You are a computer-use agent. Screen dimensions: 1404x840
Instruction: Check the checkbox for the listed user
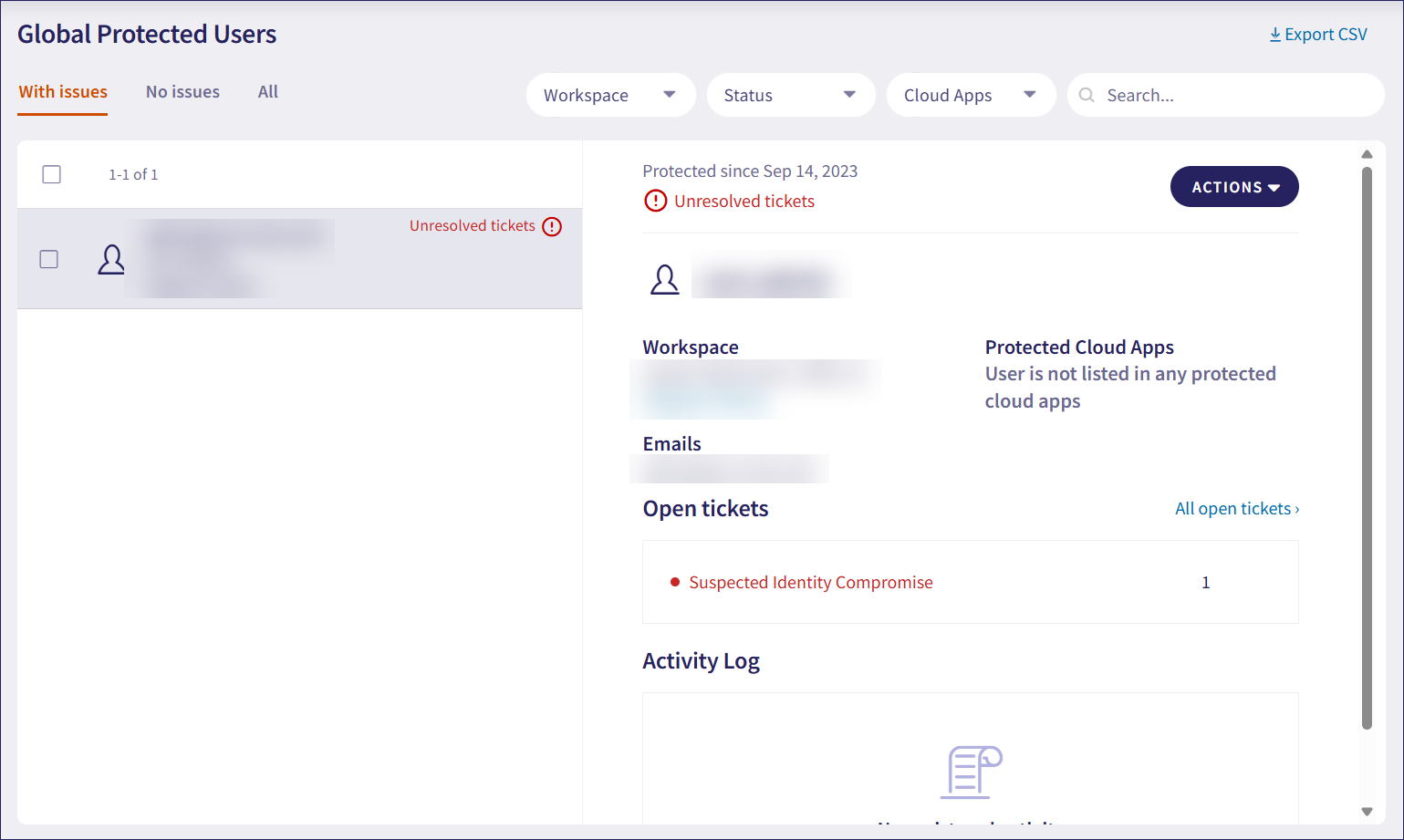49,260
